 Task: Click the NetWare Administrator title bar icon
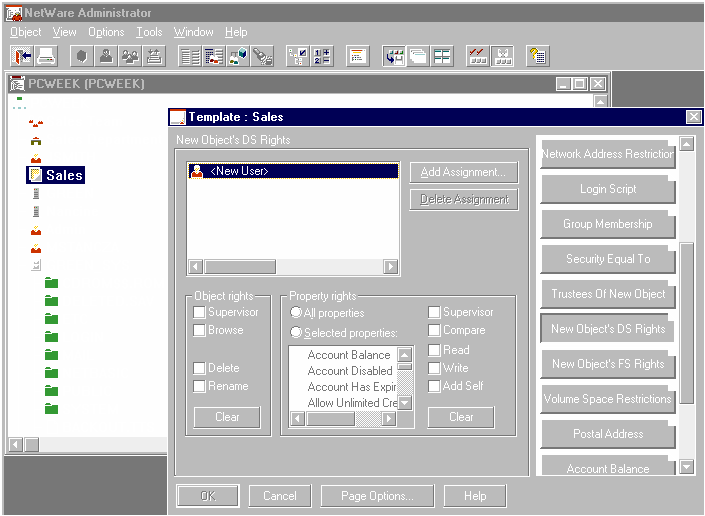click(14, 13)
